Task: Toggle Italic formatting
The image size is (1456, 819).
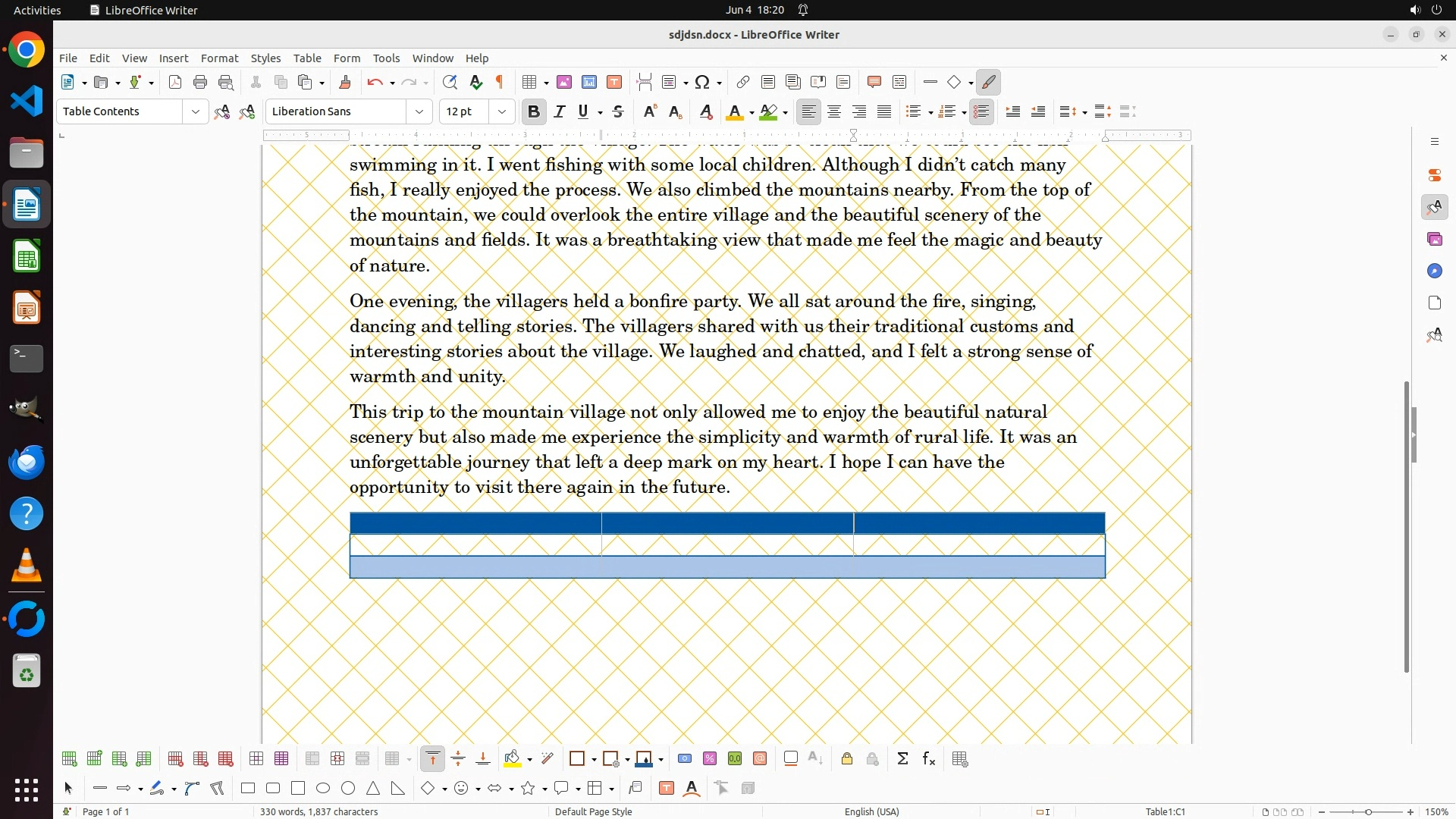Action: click(560, 112)
